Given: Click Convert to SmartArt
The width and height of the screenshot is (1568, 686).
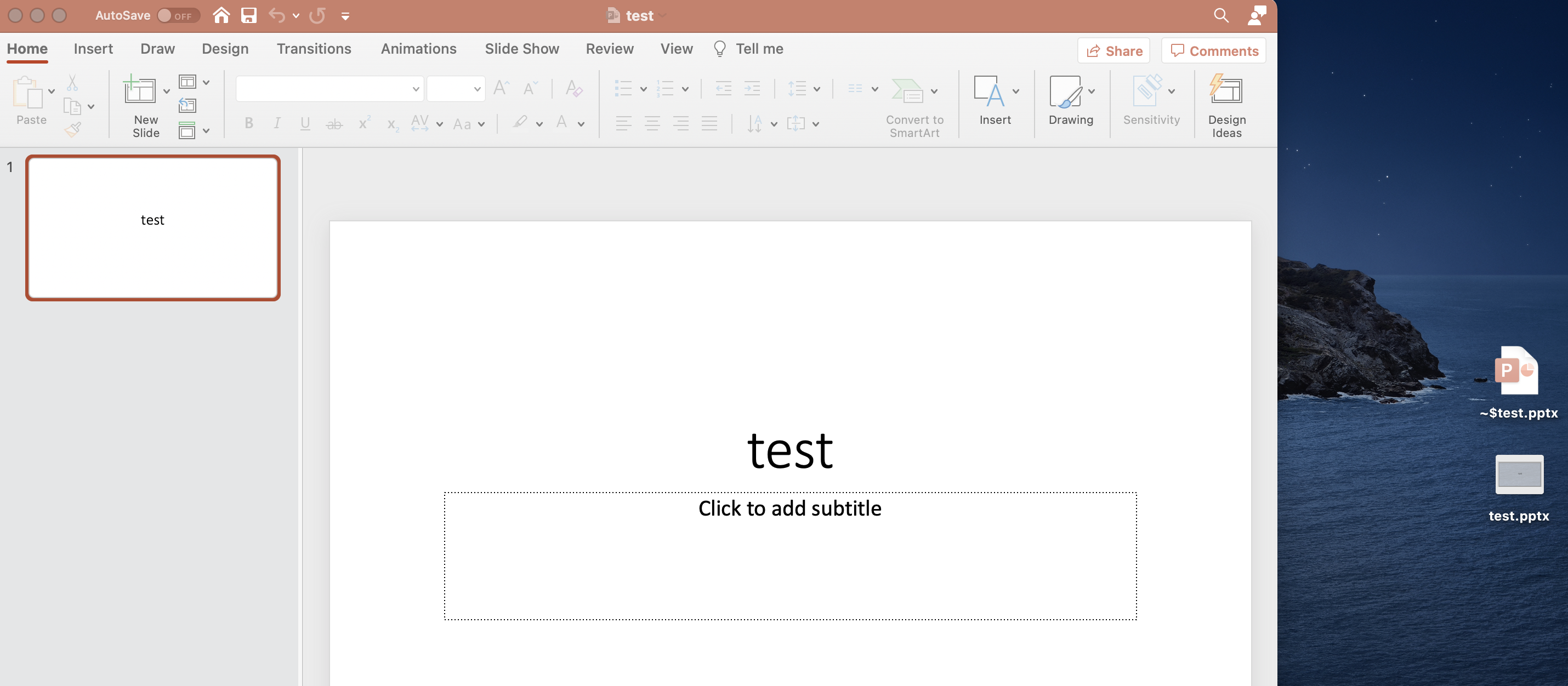Looking at the screenshot, I should coord(913,107).
